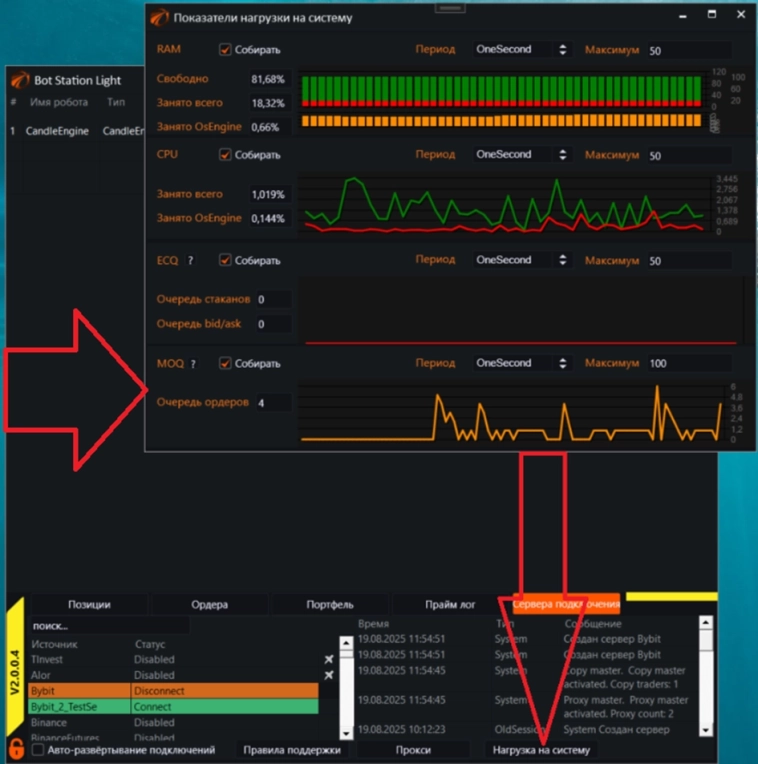Click the CandleEngine robot row

coord(76,131)
